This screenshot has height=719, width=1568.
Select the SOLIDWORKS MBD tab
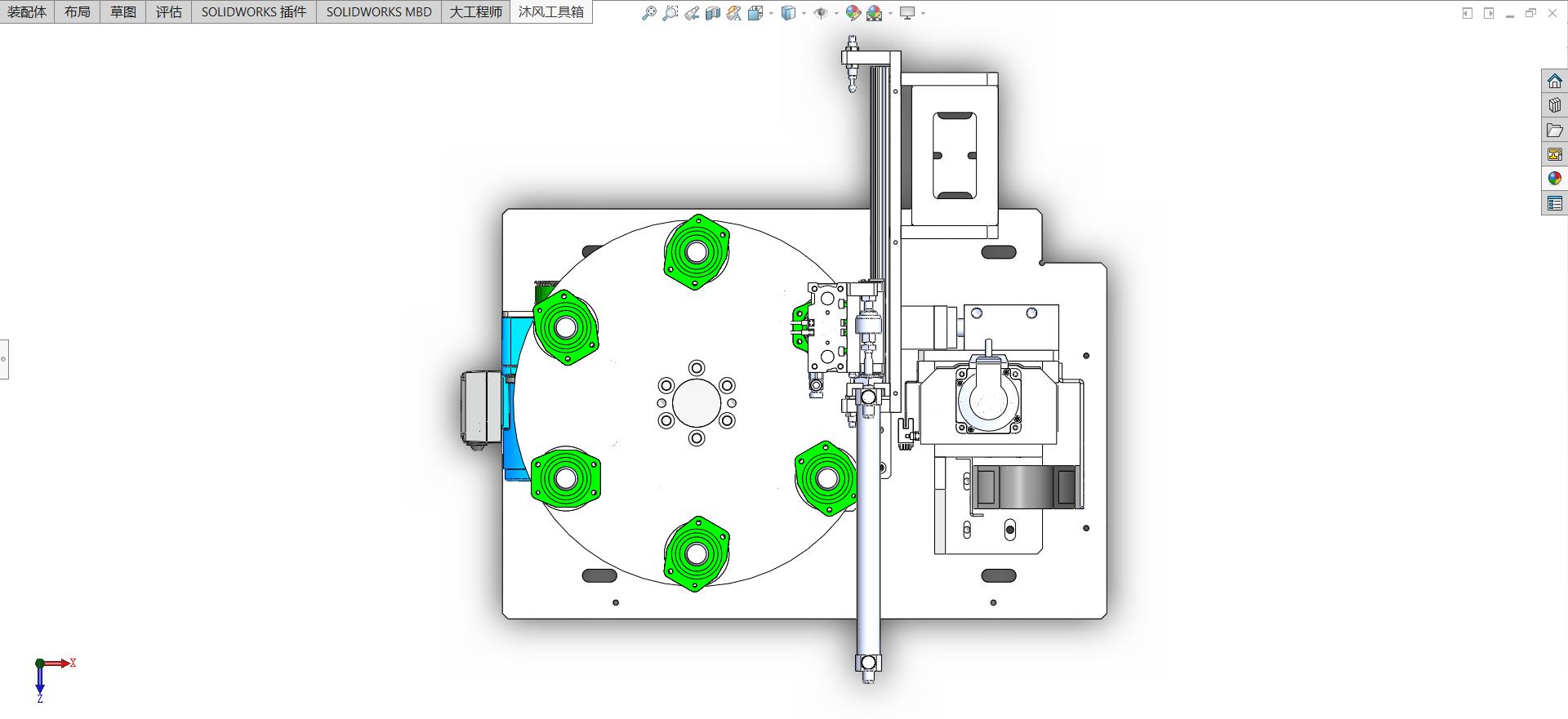(379, 11)
